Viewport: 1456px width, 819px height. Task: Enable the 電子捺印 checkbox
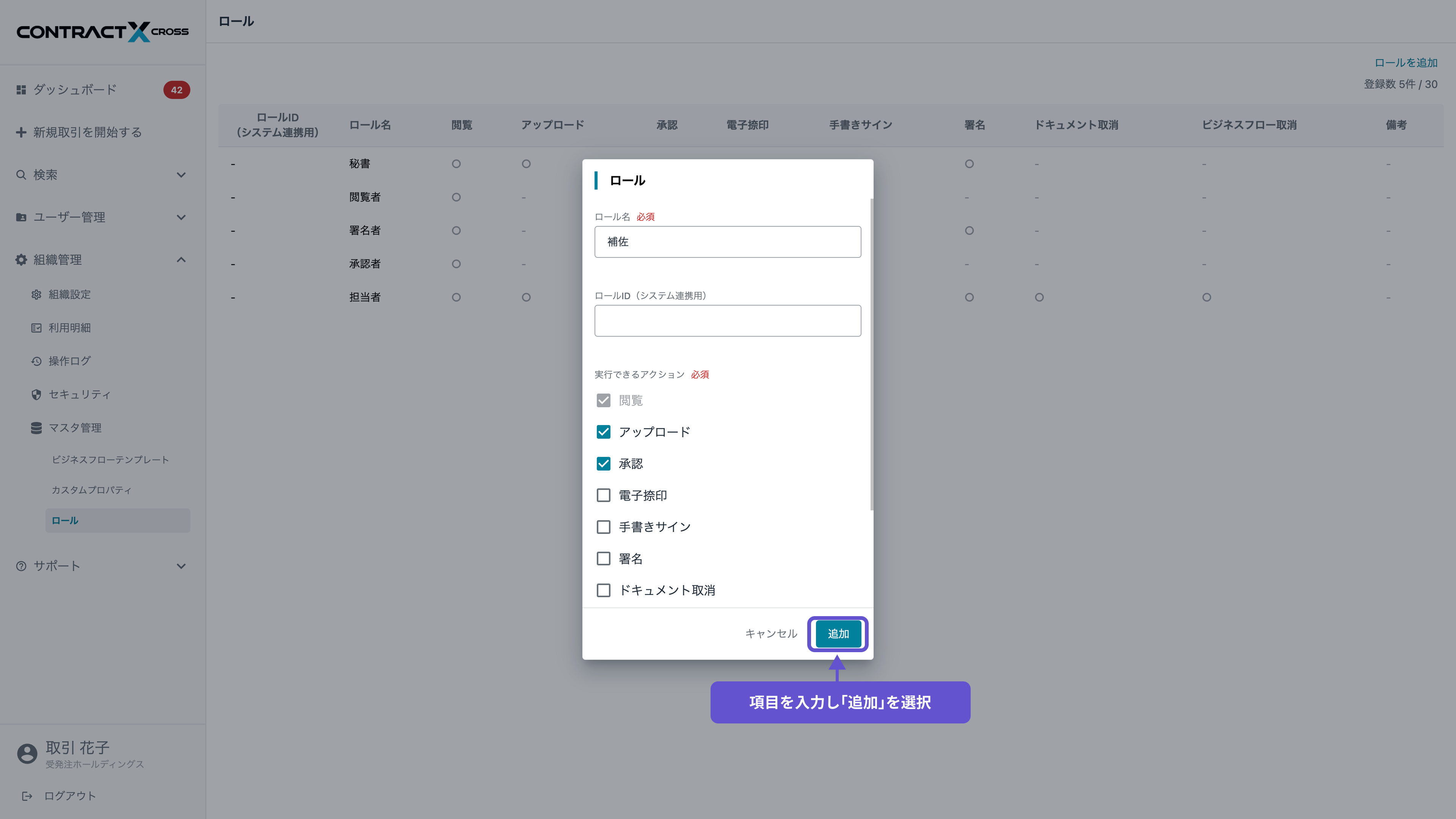(603, 495)
